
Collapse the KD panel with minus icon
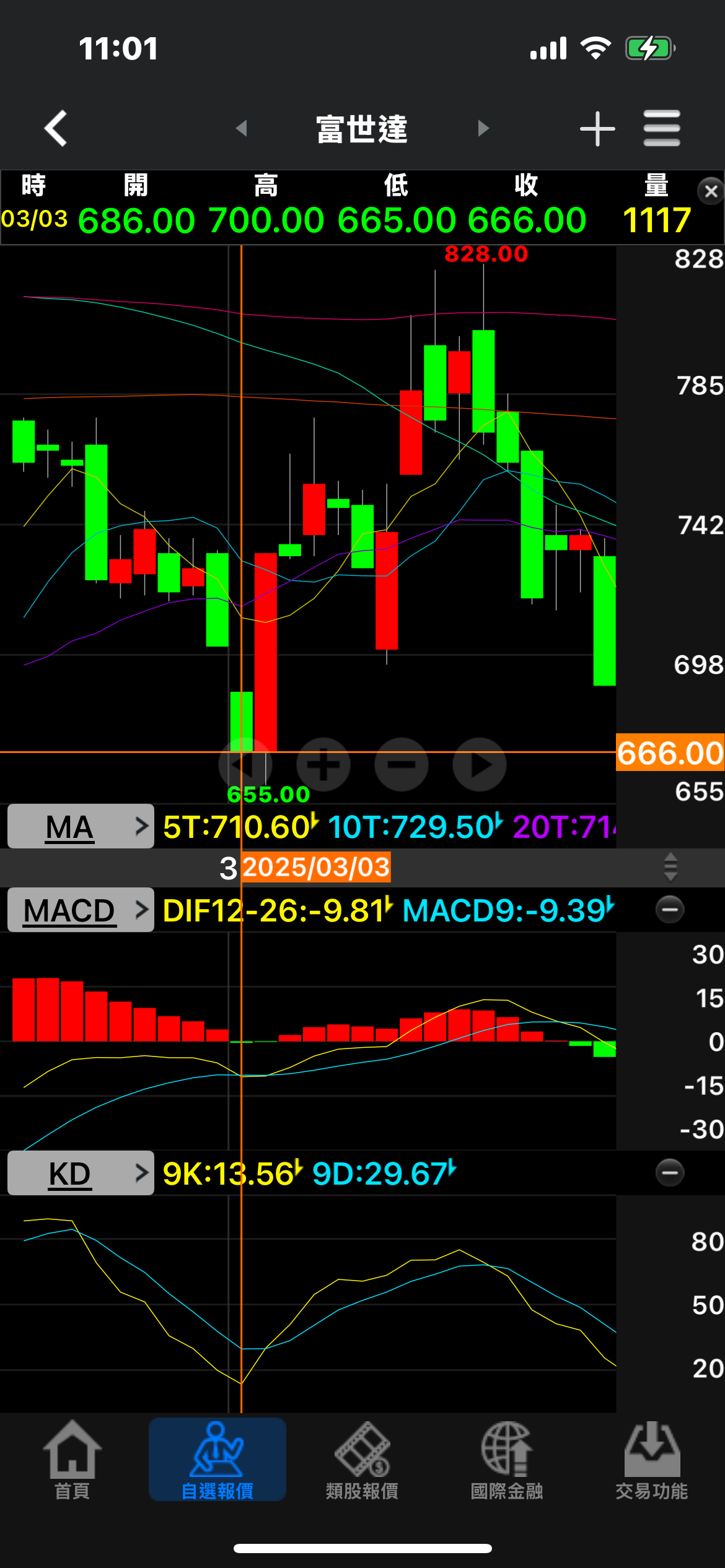pos(670,1172)
